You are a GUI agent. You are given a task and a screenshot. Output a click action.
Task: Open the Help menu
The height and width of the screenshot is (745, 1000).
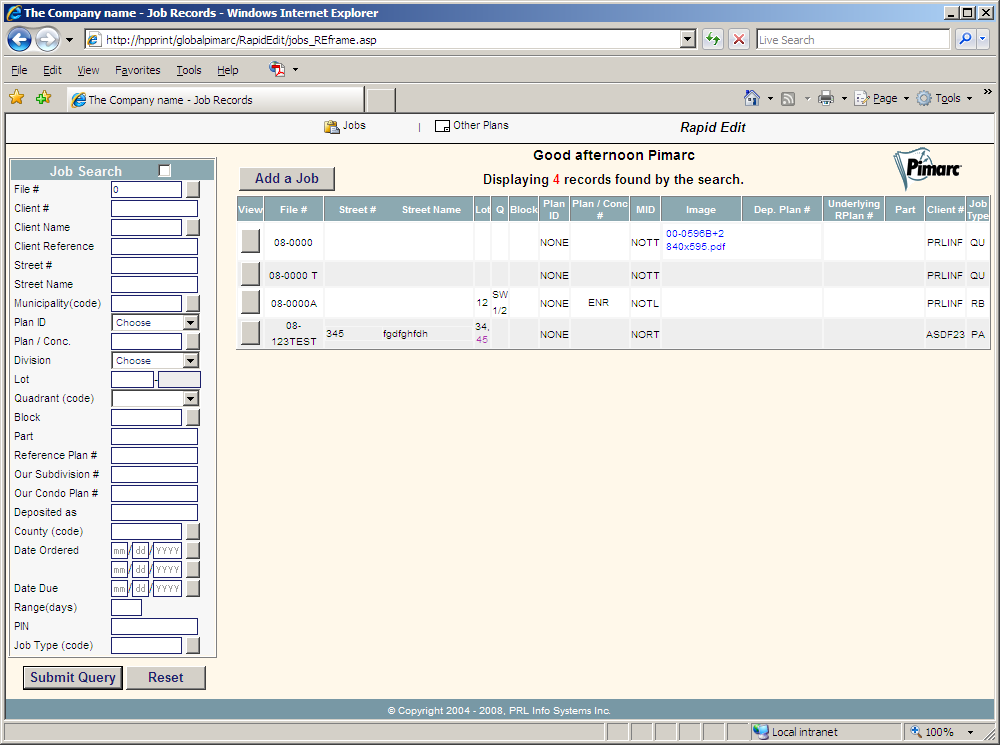coord(228,70)
